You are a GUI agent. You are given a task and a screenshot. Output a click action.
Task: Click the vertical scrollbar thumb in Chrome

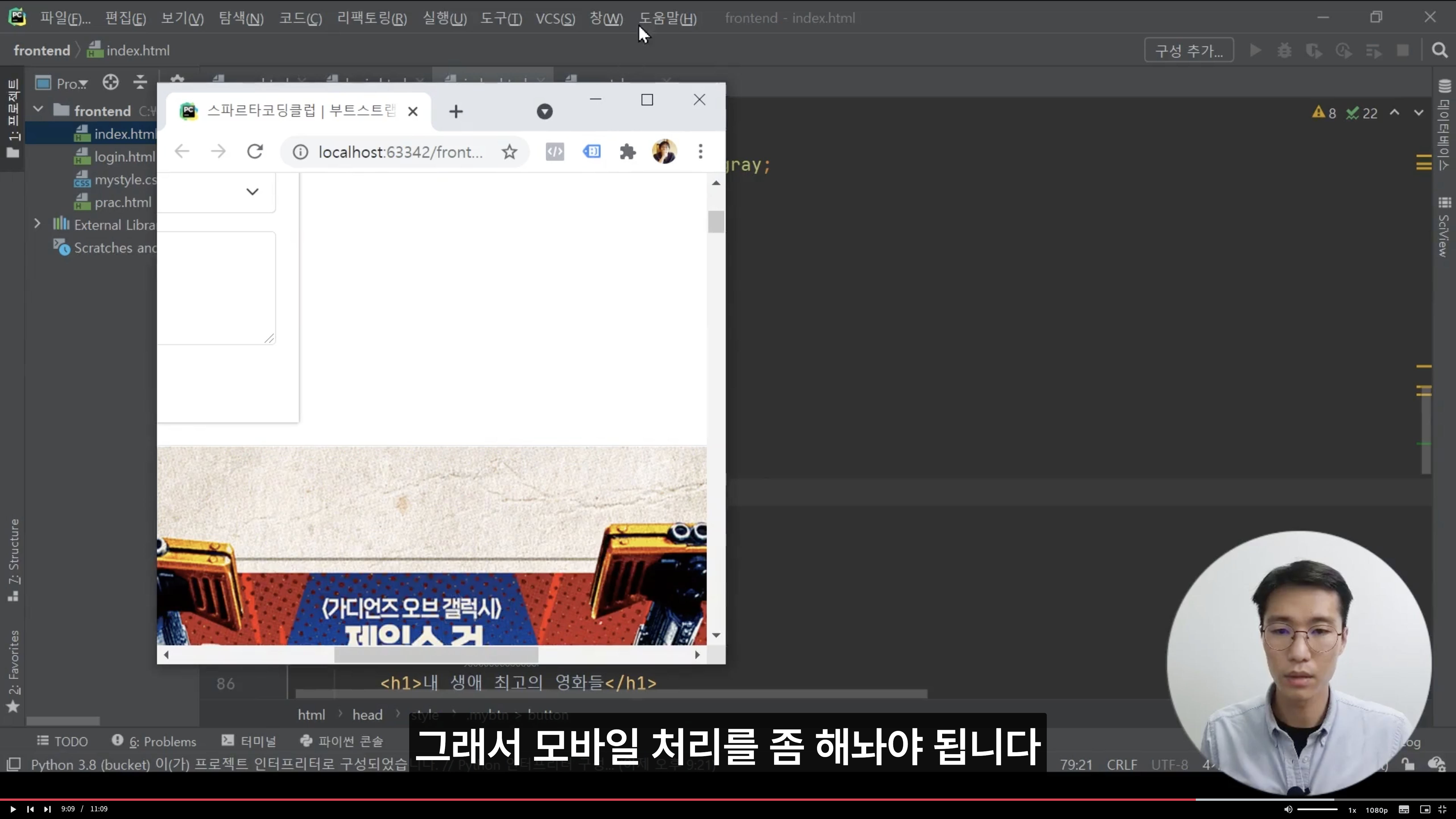716,222
